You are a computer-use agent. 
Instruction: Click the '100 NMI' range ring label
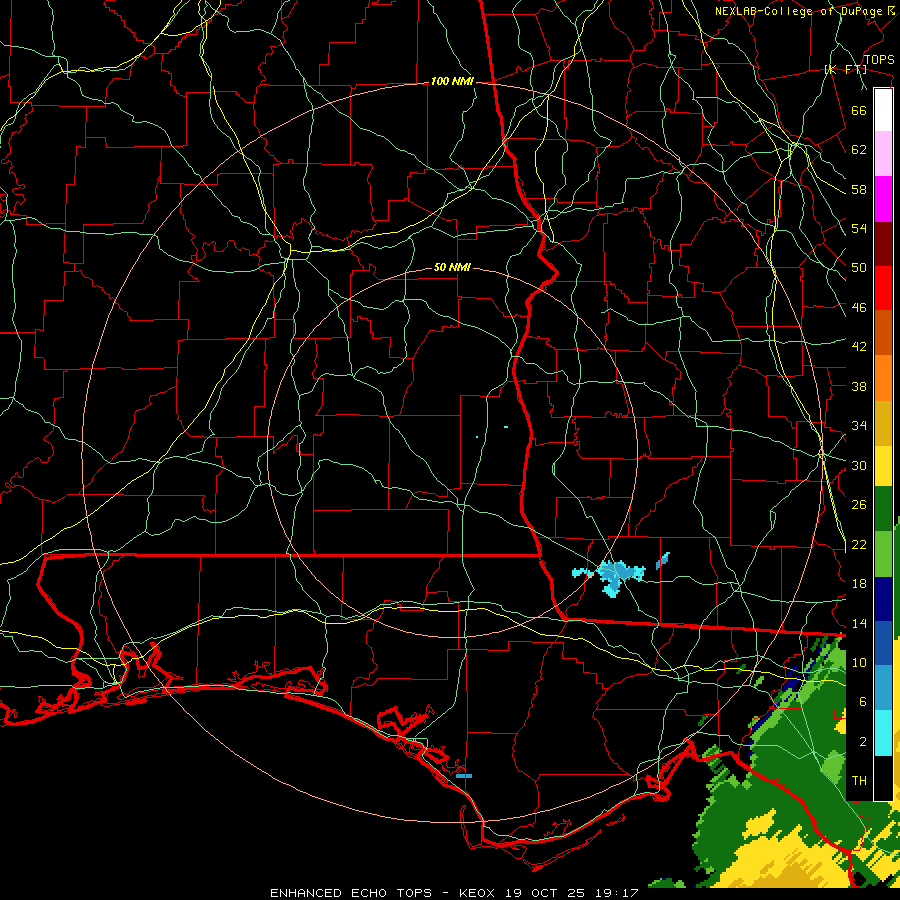tap(452, 82)
